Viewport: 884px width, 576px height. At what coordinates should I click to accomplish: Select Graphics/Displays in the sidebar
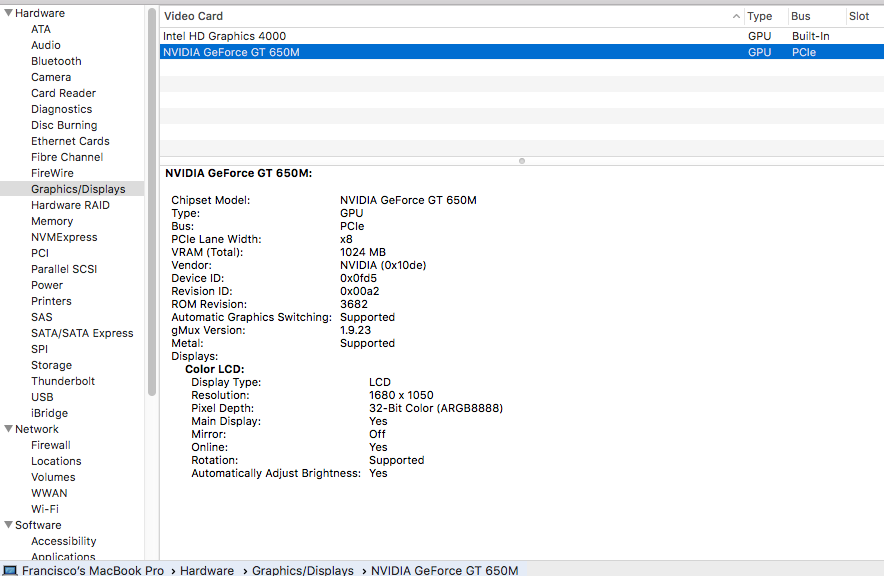point(72,189)
